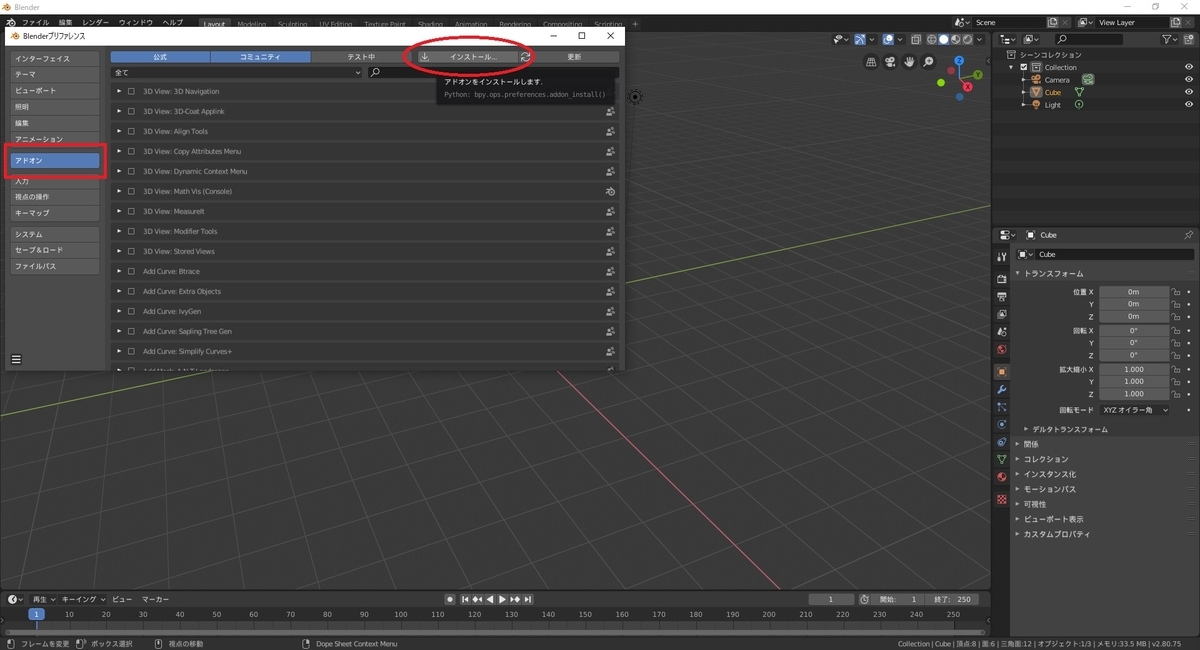Switch to the Modeling workspace tab
Viewport: 1200px width, 650px height.
point(251,23)
